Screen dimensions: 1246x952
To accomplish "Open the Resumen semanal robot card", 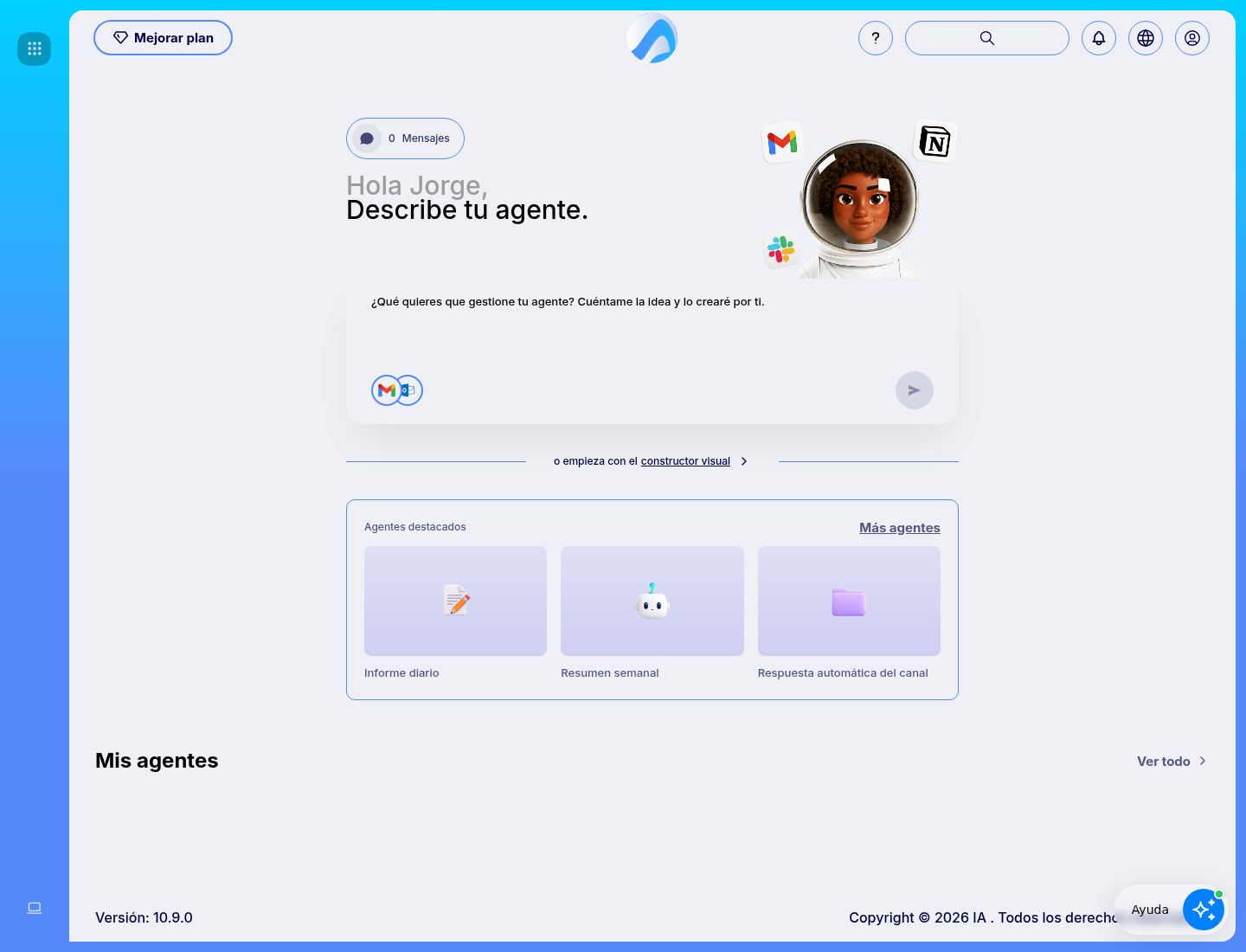I will click(652, 601).
